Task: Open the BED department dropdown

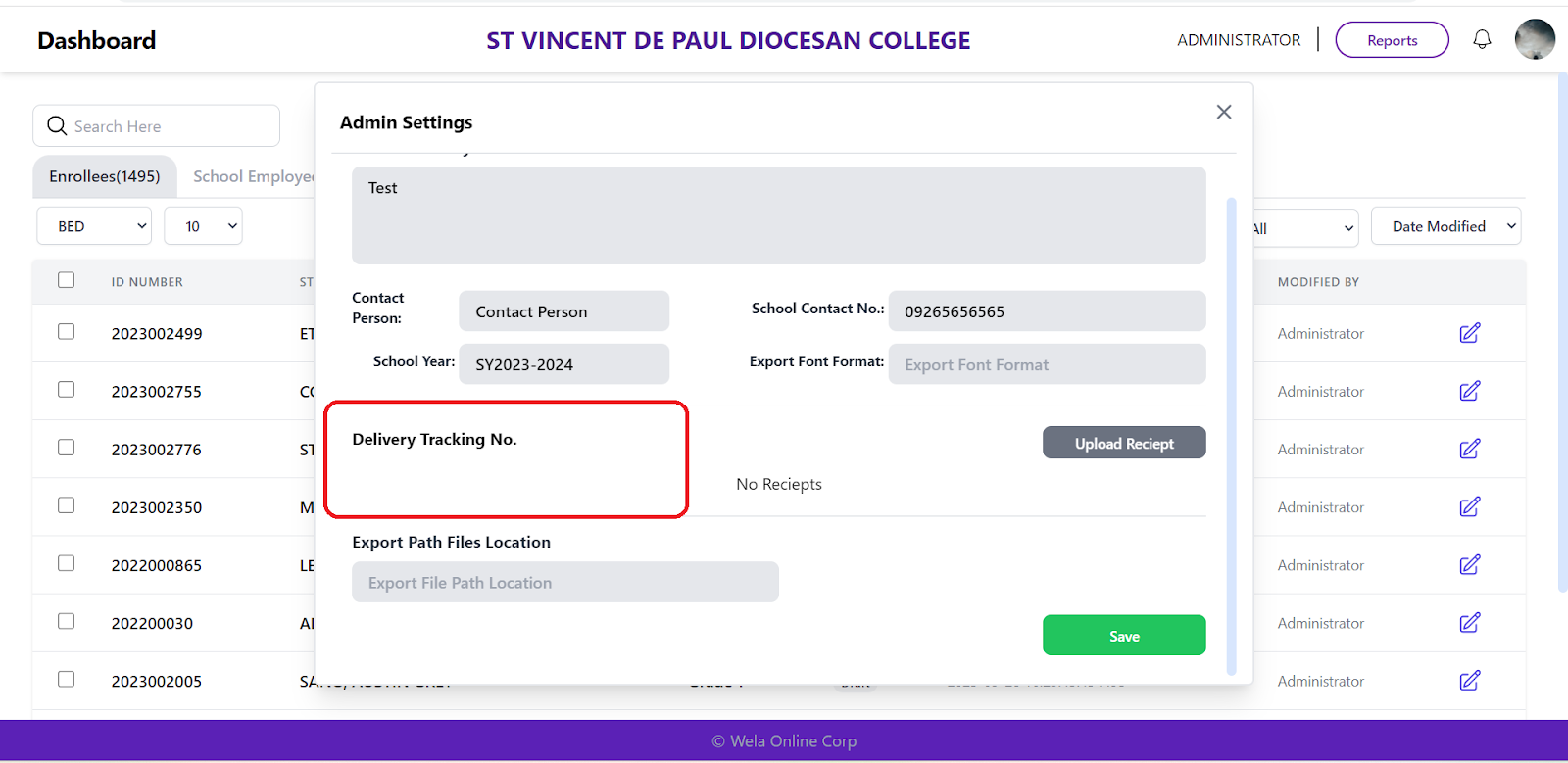Action: [x=94, y=226]
